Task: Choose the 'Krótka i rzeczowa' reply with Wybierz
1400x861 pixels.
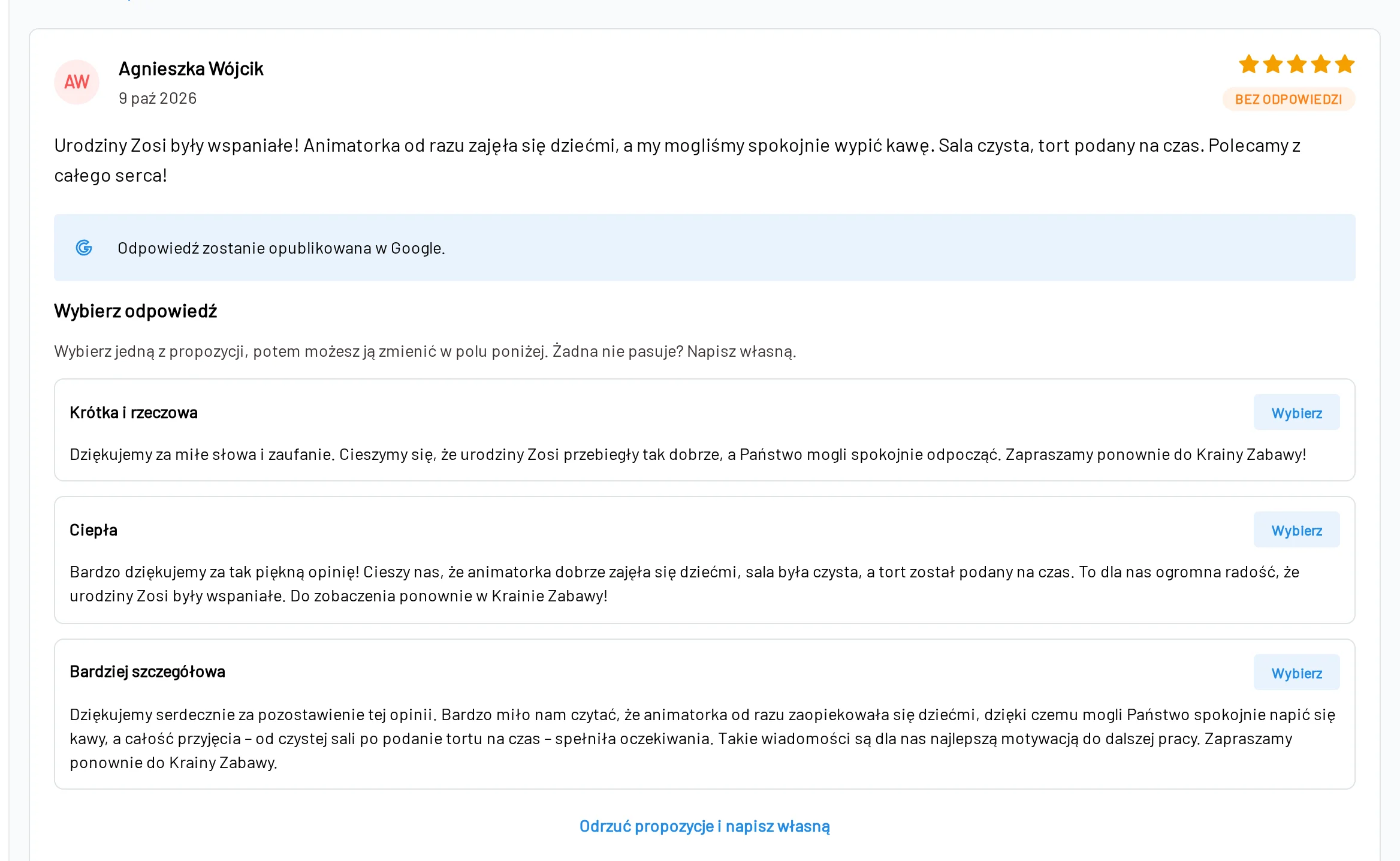Action: (x=1296, y=413)
